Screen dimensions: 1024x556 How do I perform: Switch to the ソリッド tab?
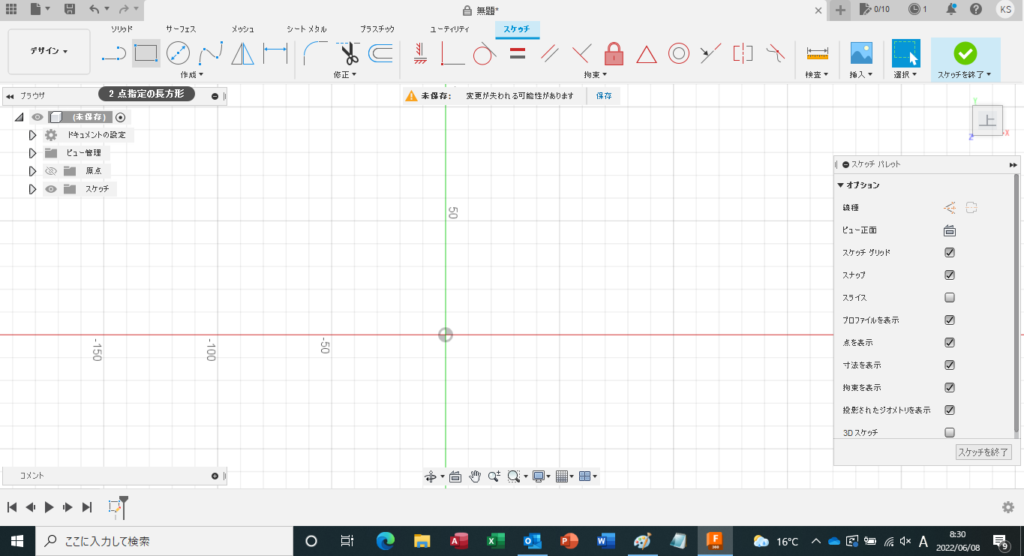(121, 29)
